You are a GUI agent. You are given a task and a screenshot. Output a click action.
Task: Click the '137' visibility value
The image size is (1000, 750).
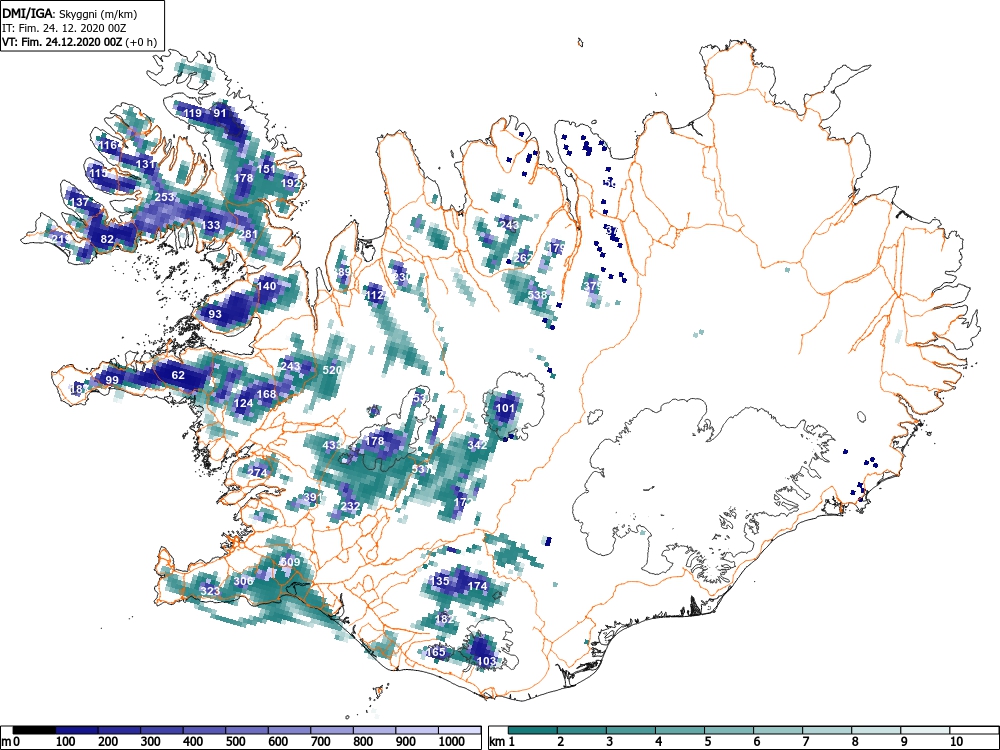tap(79, 202)
